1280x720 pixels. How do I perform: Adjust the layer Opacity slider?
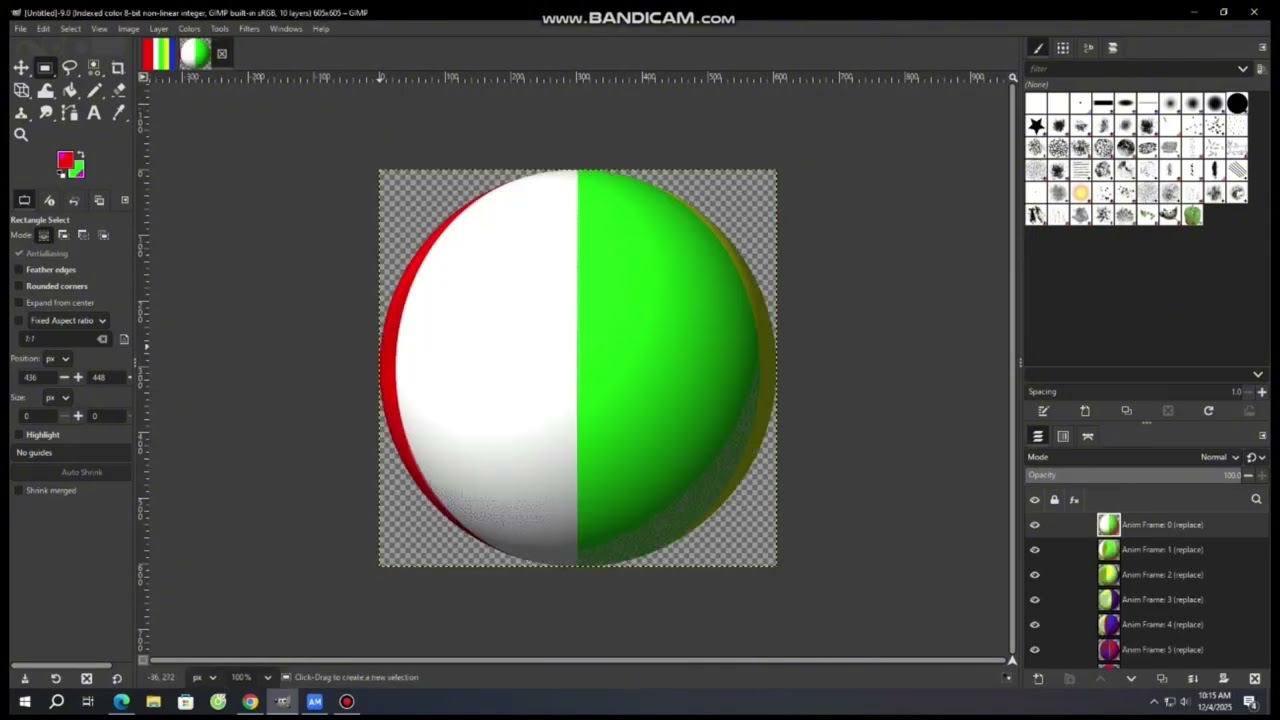pyautogui.click(x=1135, y=476)
